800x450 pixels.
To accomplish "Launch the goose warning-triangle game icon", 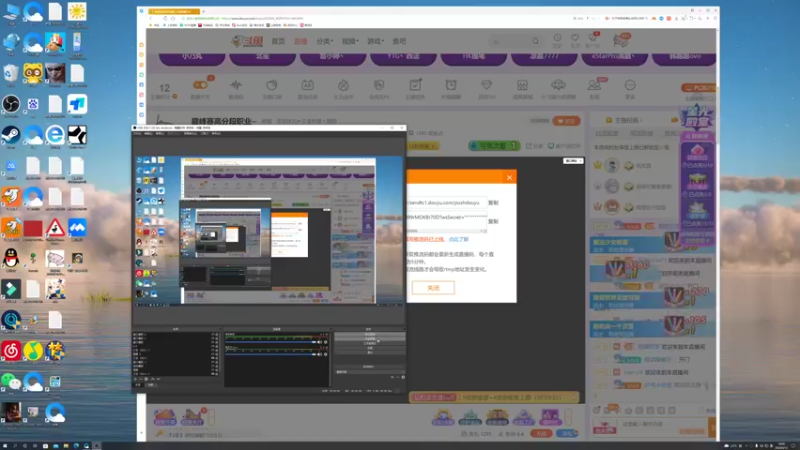I will coord(55,228).
